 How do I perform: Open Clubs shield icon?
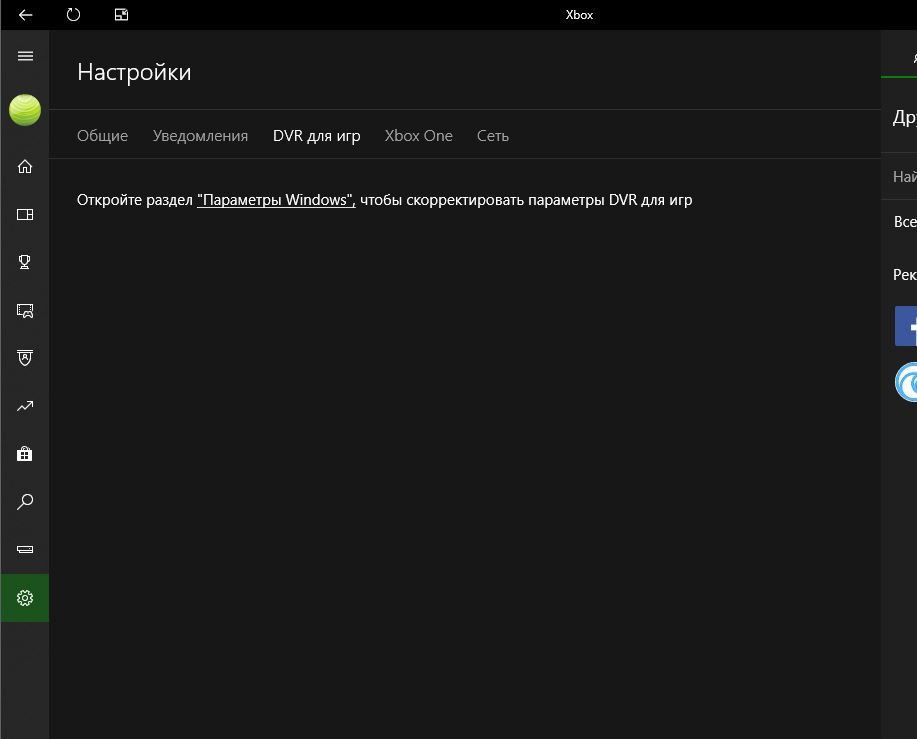(25, 358)
